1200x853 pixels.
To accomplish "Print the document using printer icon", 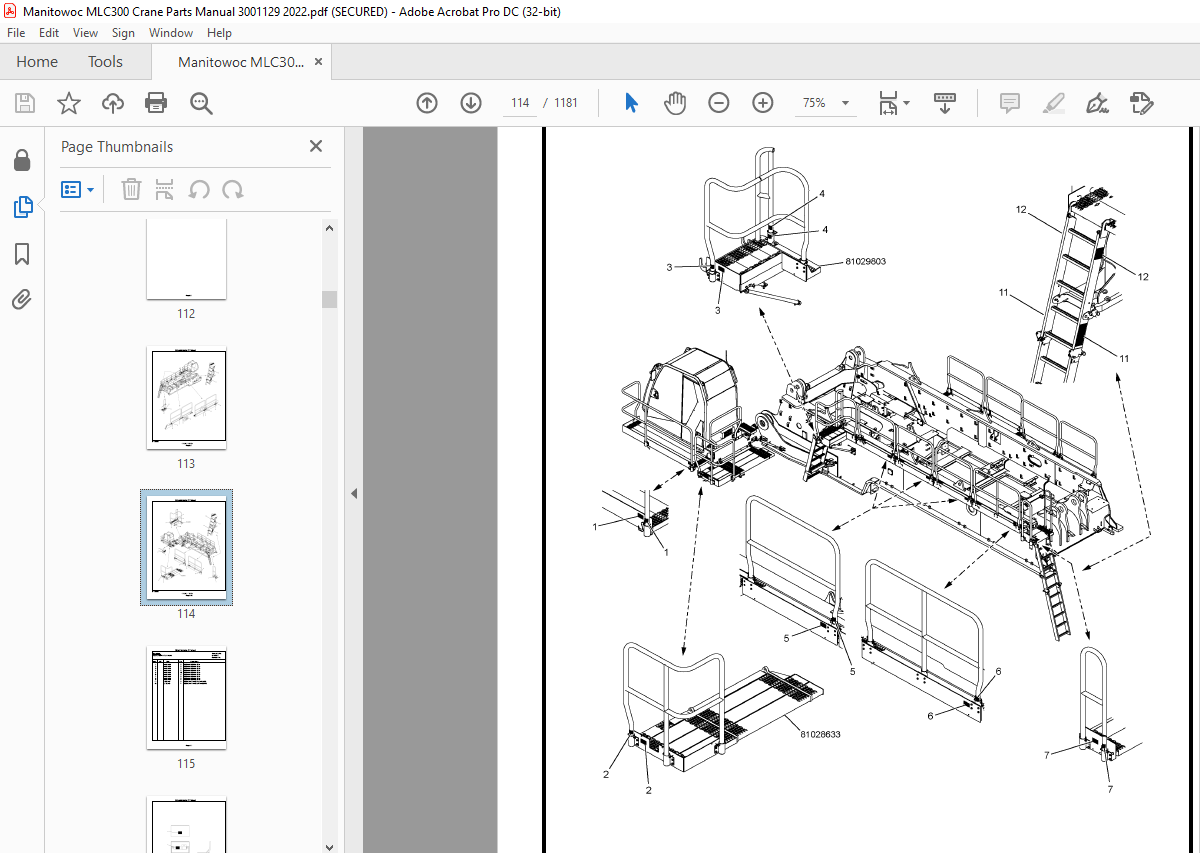I will pos(156,103).
